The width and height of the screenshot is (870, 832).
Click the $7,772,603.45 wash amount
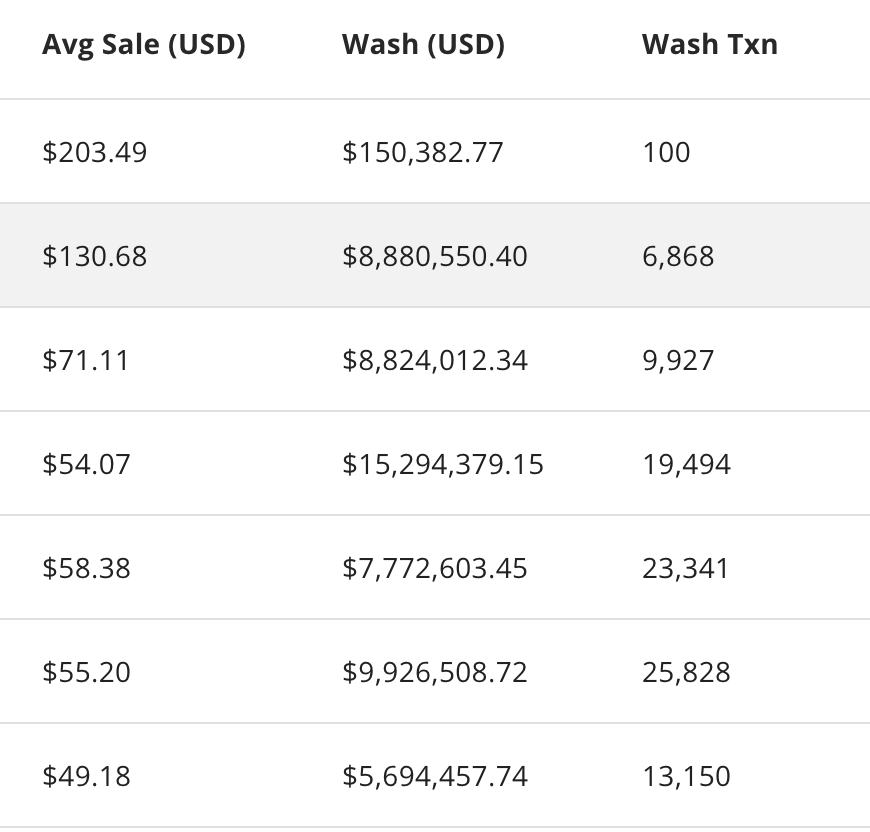click(x=435, y=569)
